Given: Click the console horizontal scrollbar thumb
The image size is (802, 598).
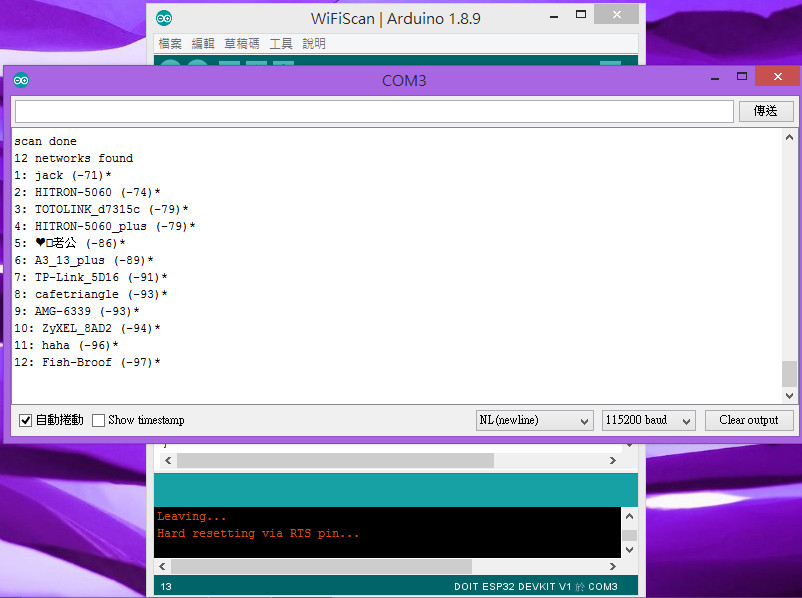Looking at the screenshot, I should point(321,566).
